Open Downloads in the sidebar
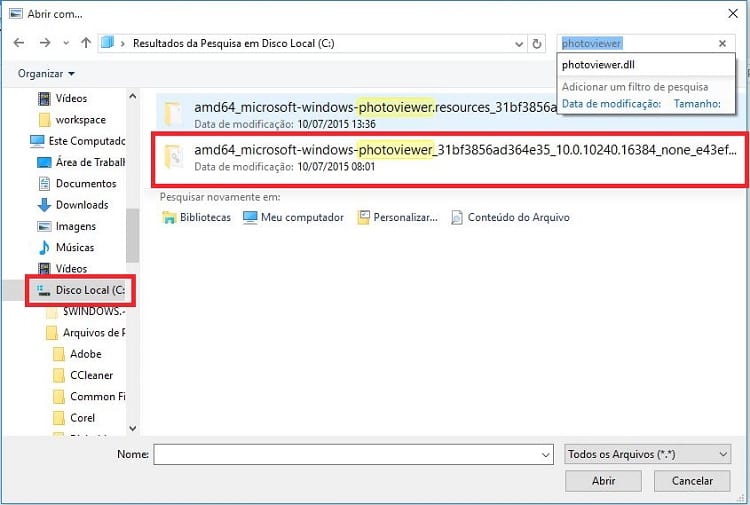 pos(73,205)
